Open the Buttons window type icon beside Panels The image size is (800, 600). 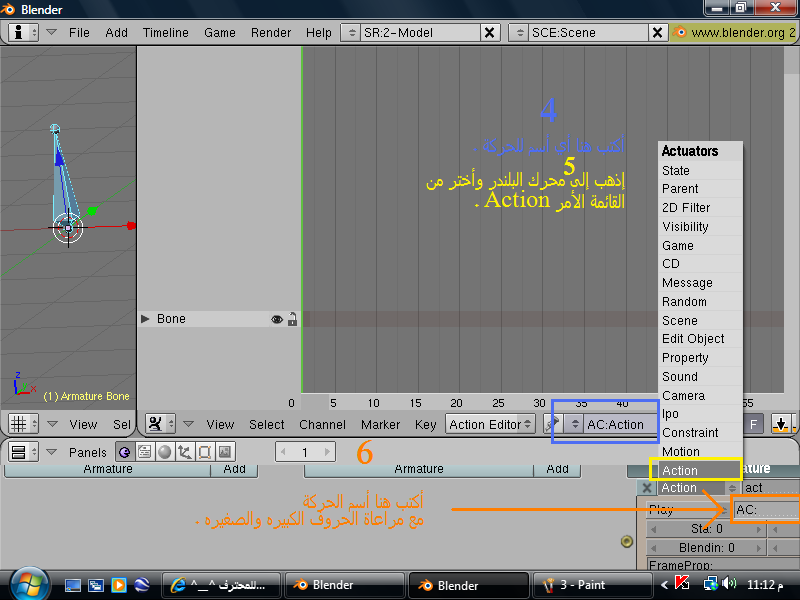[x=23, y=452]
